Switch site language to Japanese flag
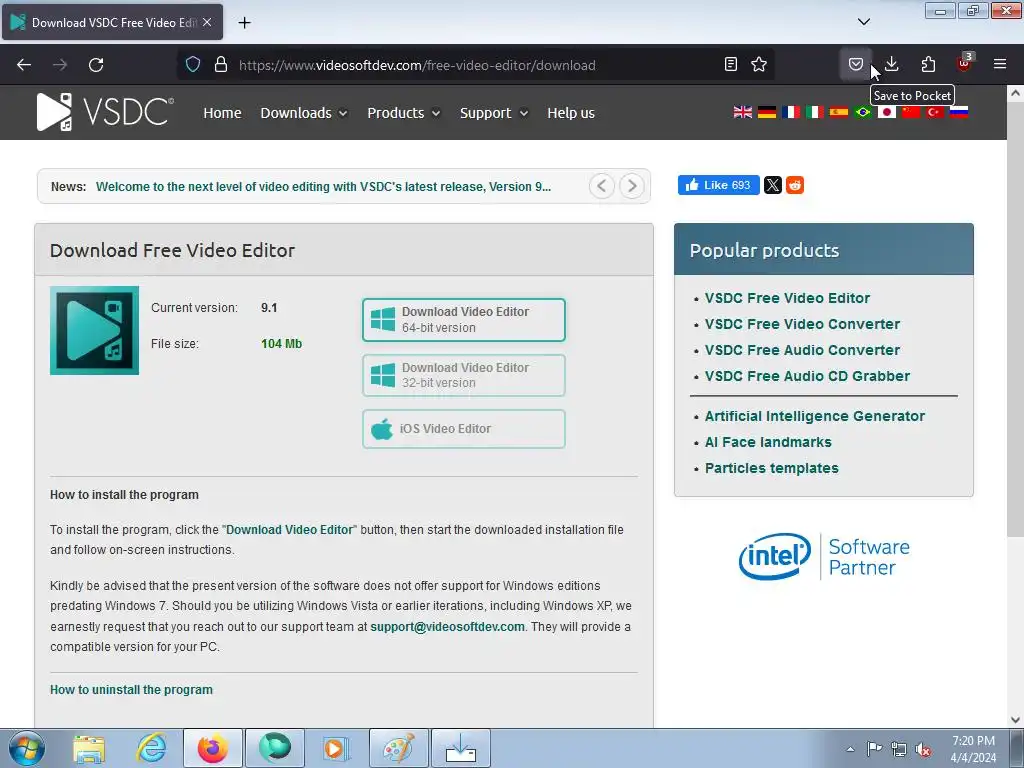Screen dimensions: 1024x768 [886, 112]
